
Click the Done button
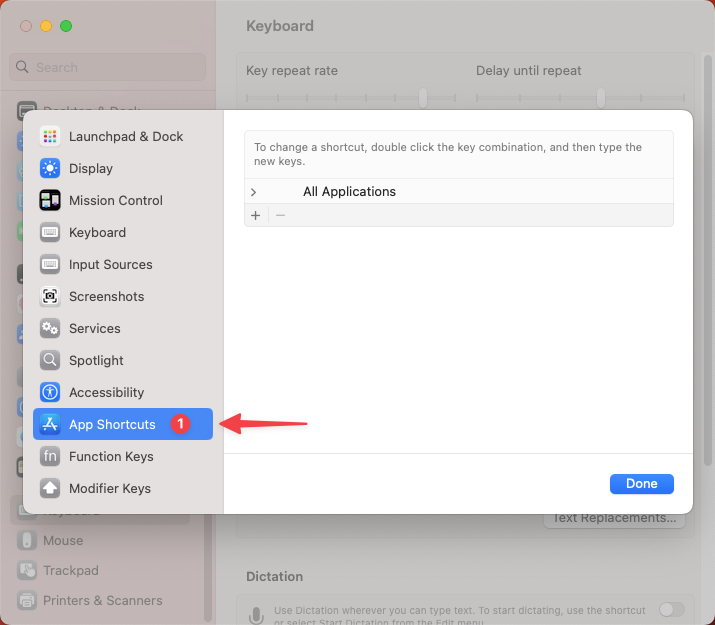[642, 484]
